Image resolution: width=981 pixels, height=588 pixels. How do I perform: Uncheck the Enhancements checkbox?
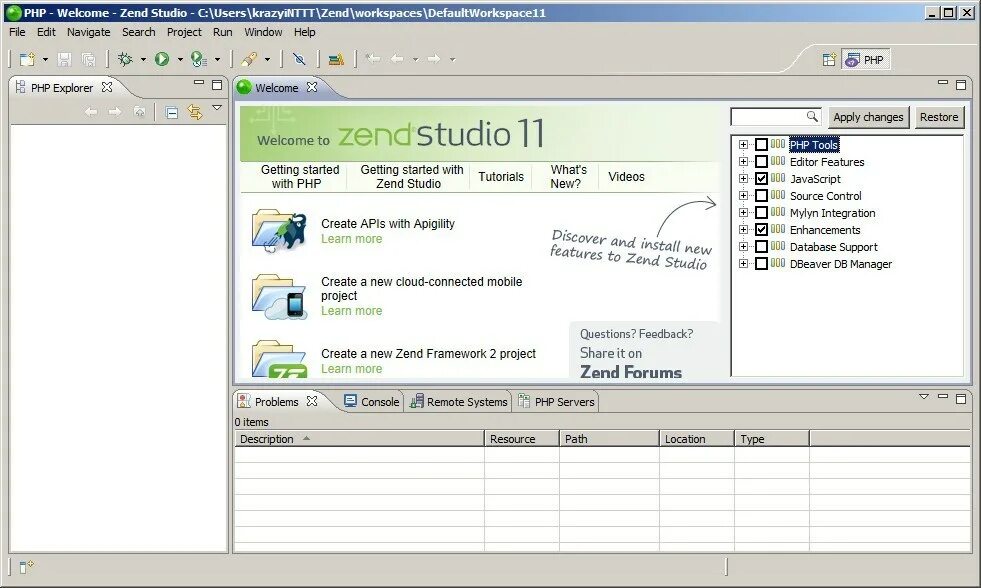click(x=761, y=230)
